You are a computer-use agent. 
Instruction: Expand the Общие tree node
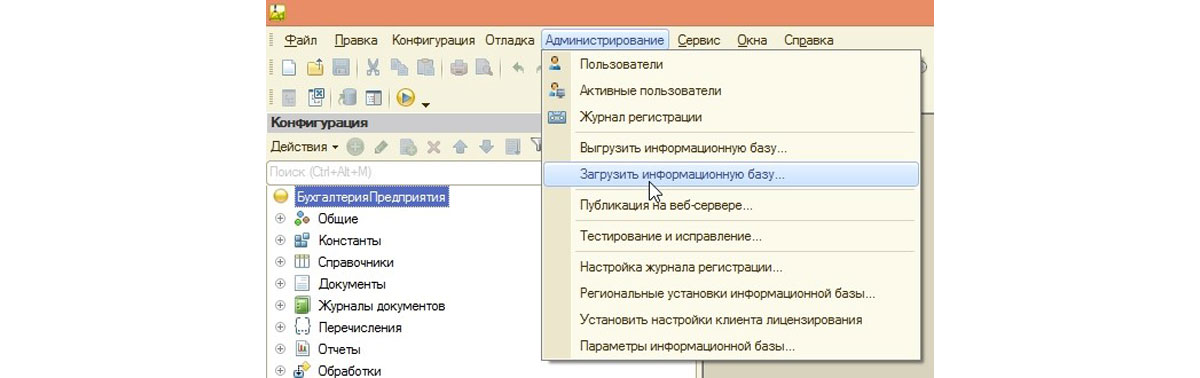tap(280, 219)
